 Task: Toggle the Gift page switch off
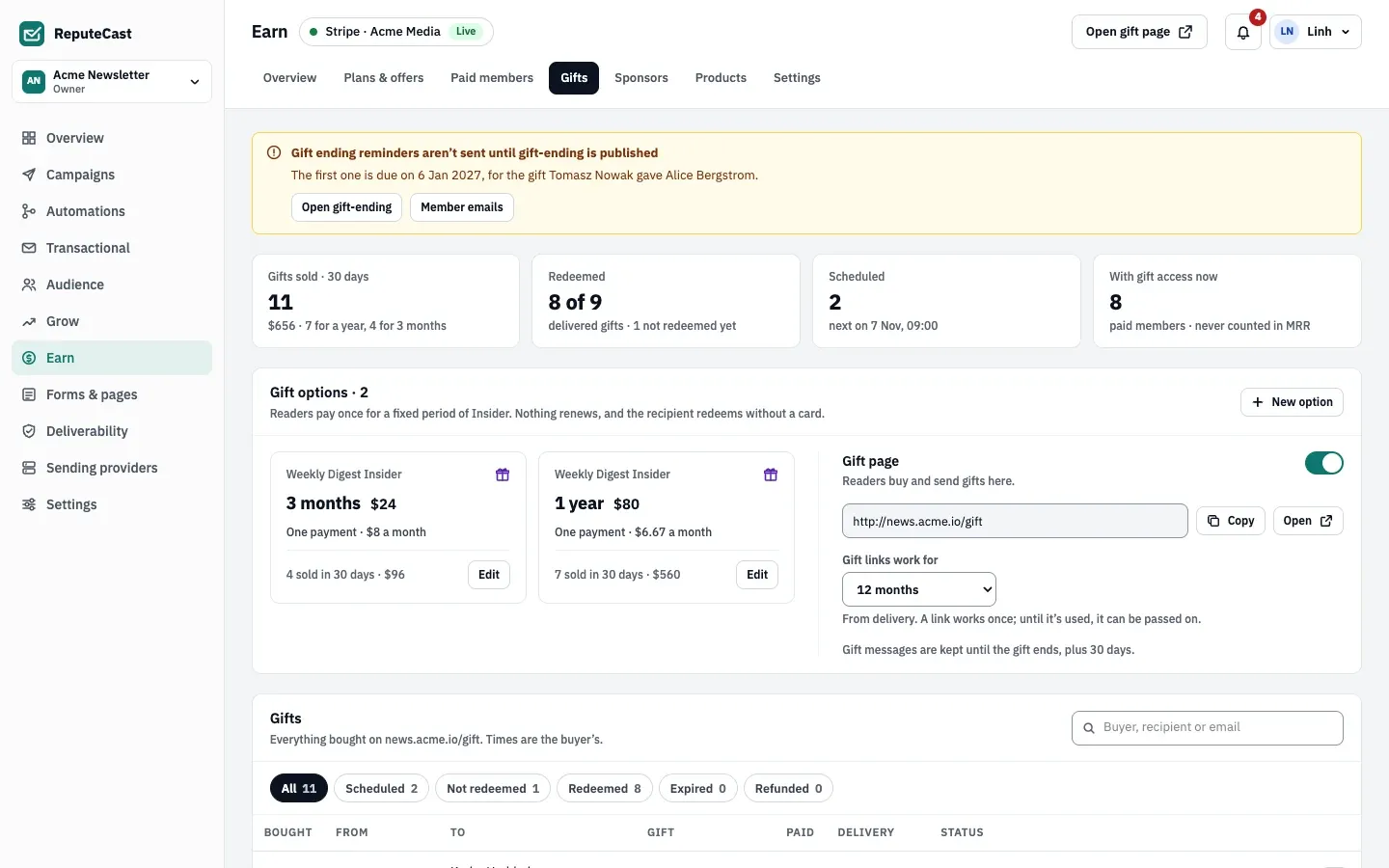(x=1323, y=463)
